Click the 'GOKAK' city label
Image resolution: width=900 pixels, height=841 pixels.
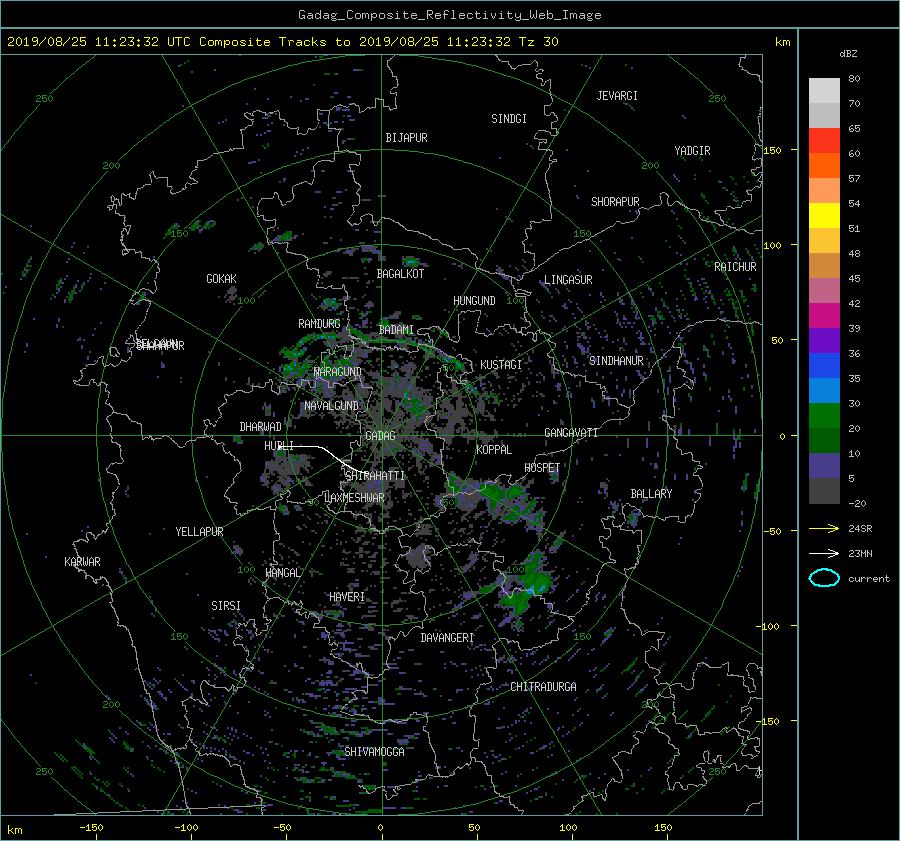221,279
